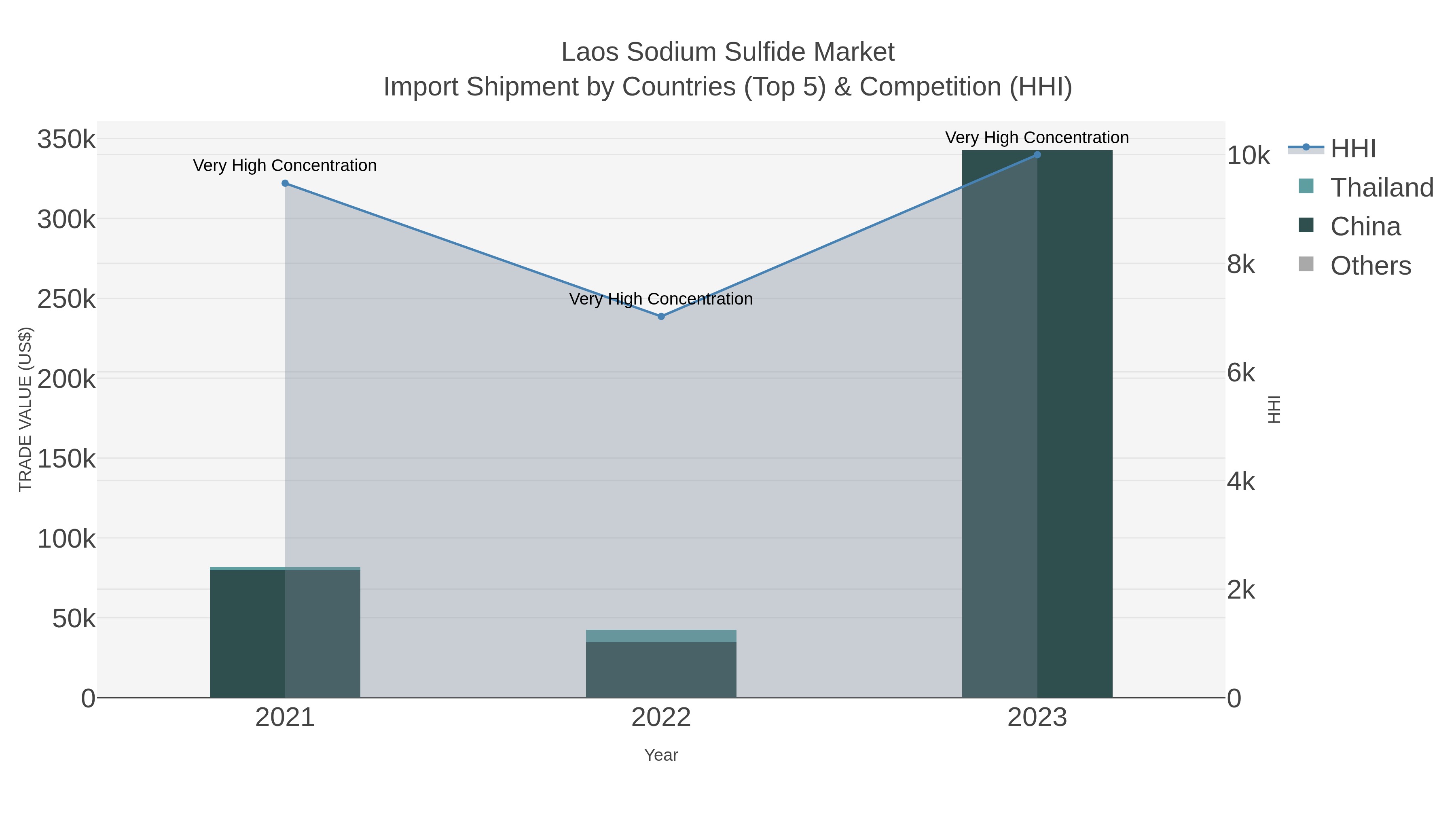Click the Laos Sodium Sulfide Market title

(728, 52)
